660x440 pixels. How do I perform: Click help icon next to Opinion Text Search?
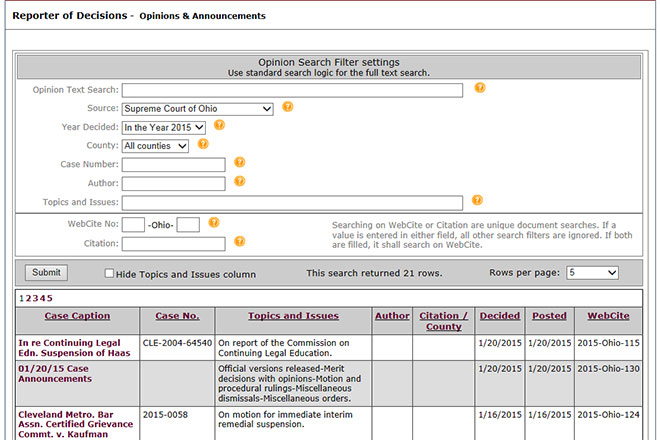(480, 88)
